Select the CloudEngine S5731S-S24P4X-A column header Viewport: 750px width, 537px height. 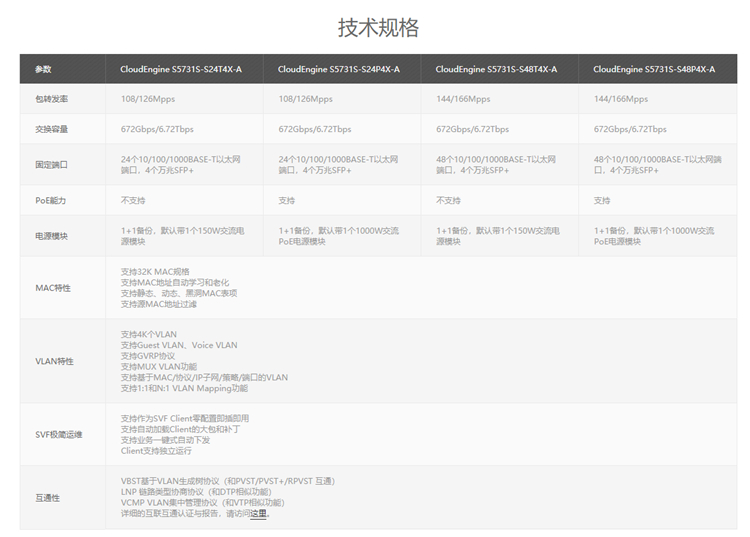point(338,69)
